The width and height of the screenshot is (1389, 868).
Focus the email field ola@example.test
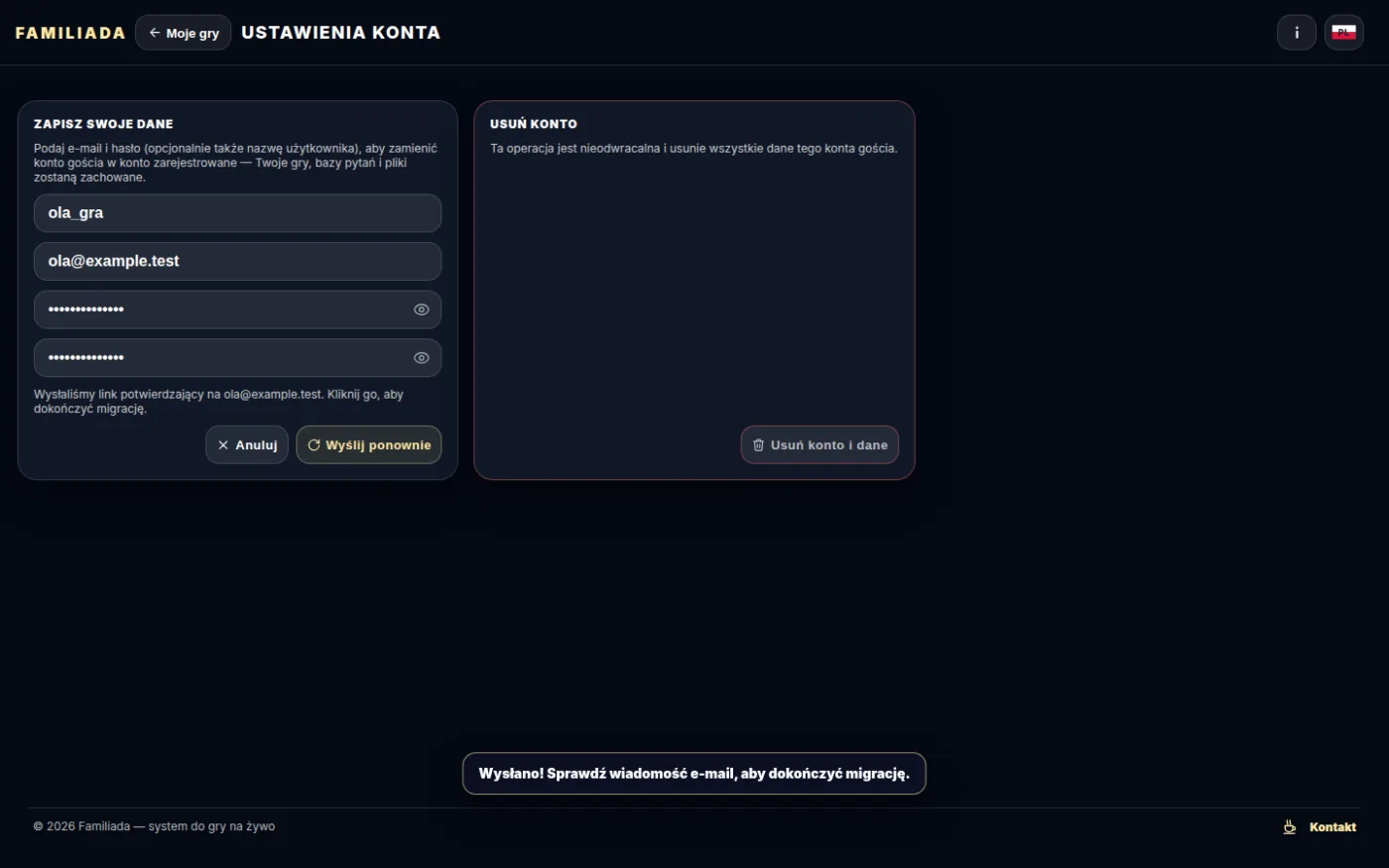tap(237, 262)
